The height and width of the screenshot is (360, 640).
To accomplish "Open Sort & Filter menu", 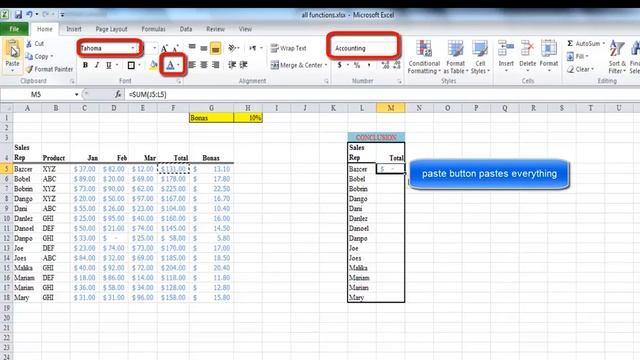I will click(x=617, y=57).
